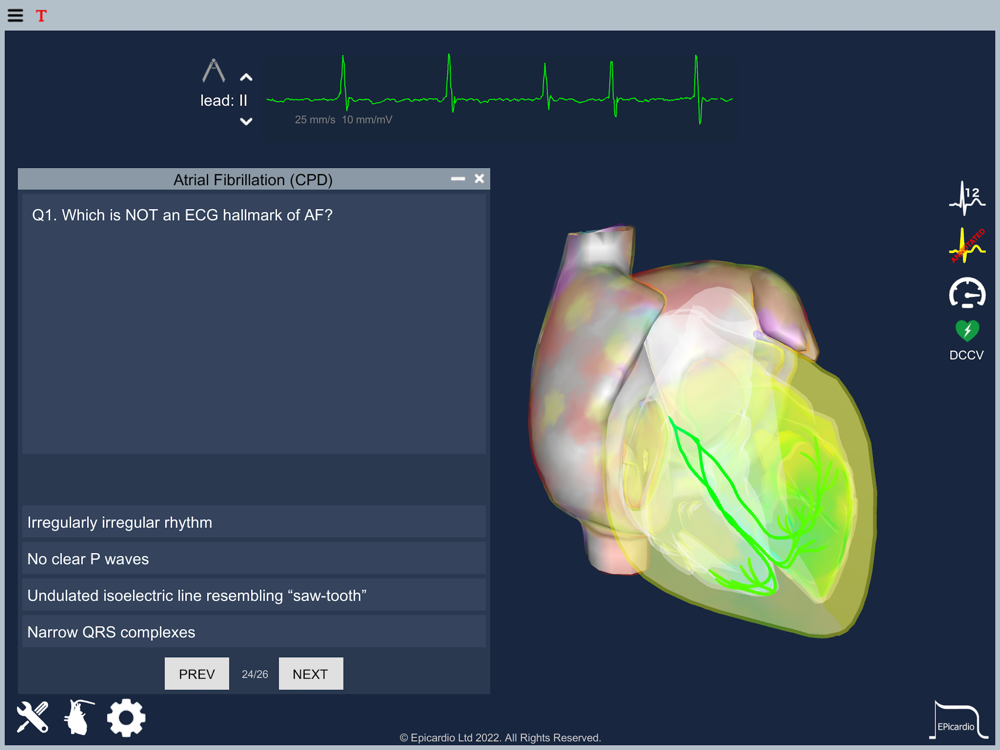The width and height of the screenshot is (1000, 750).
Task: Switch to next ECG lead with down chevron
Action: pyautogui.click(x=246, y=121)
